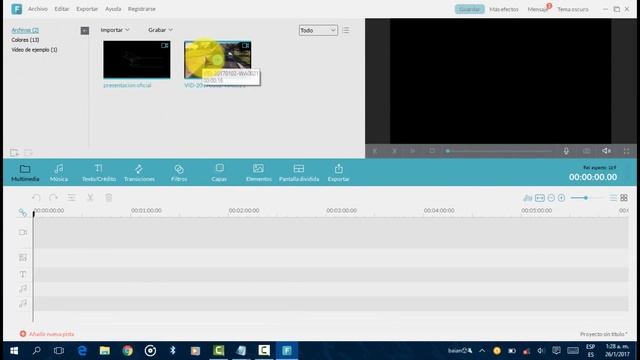
Task: Click the first music track icon
Action: [22, 289]
